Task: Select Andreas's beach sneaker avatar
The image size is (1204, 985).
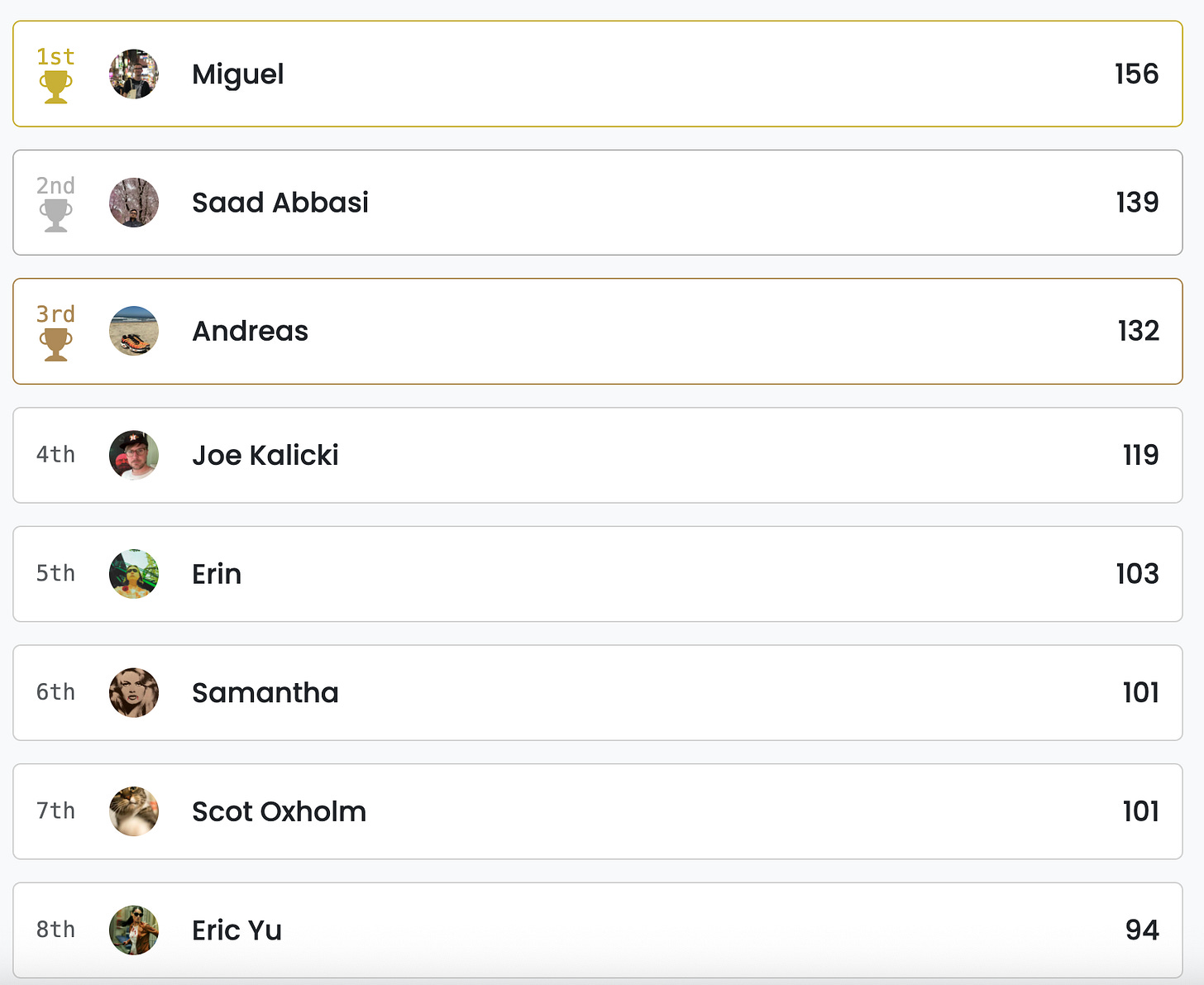Action: 134,331
